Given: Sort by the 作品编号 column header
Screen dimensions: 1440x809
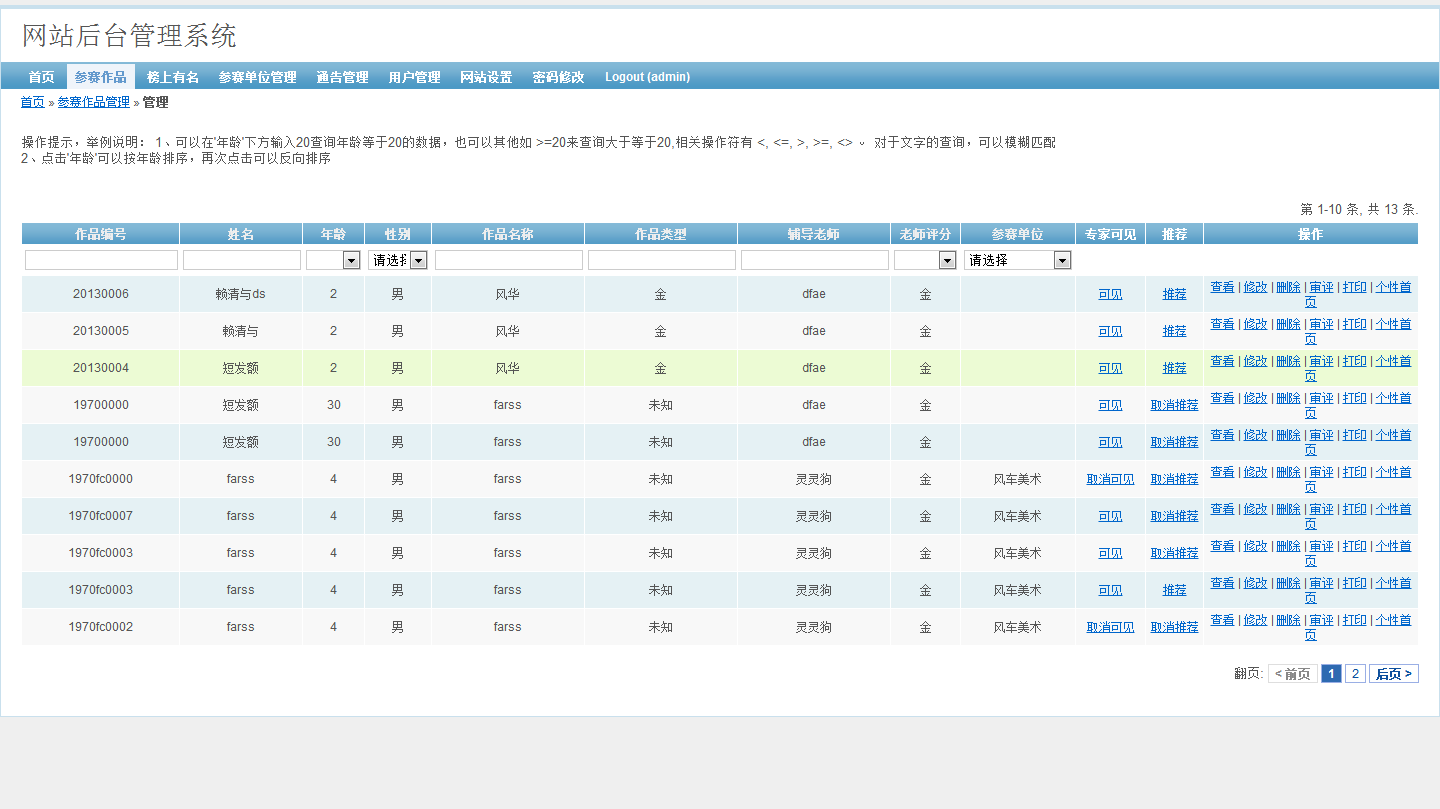Looking at the screenshot, I should tap(101, 234).
